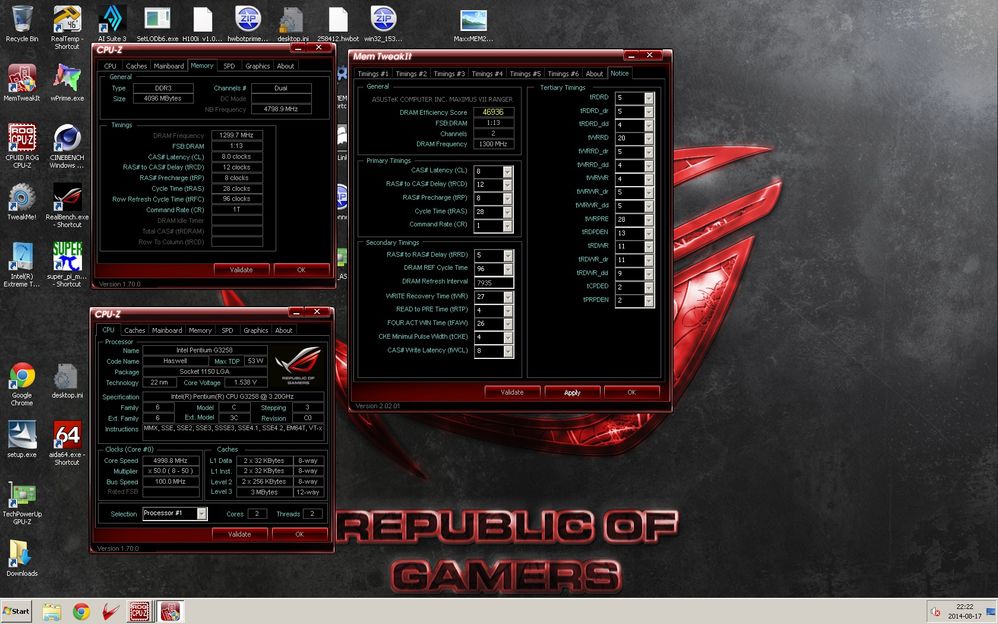Select the CINEBENCH Windows desktop icon

pos(67,146)
